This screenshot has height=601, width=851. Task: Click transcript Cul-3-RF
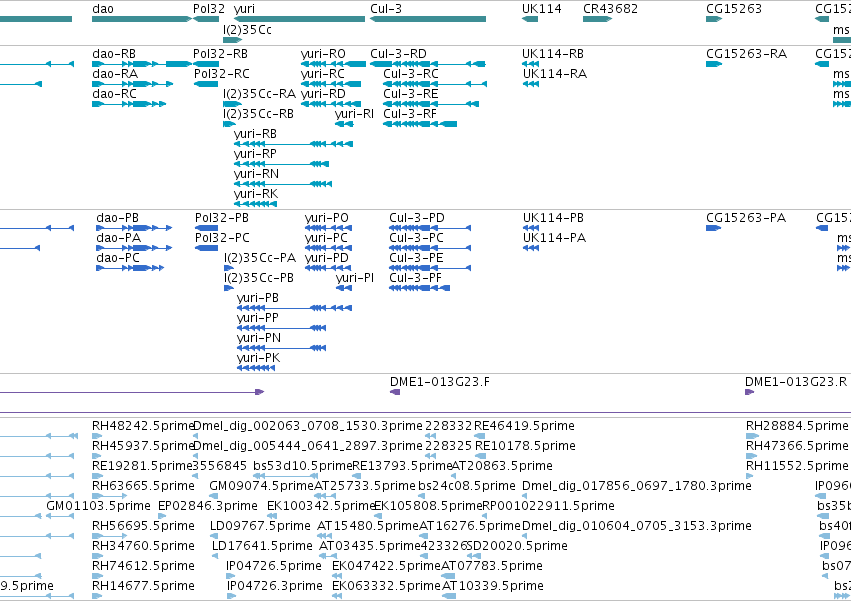(x=410, y=114)
